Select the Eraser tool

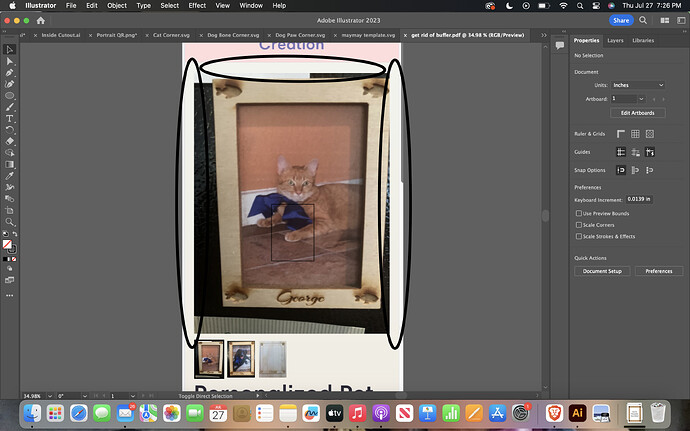(x=10, y=141)
